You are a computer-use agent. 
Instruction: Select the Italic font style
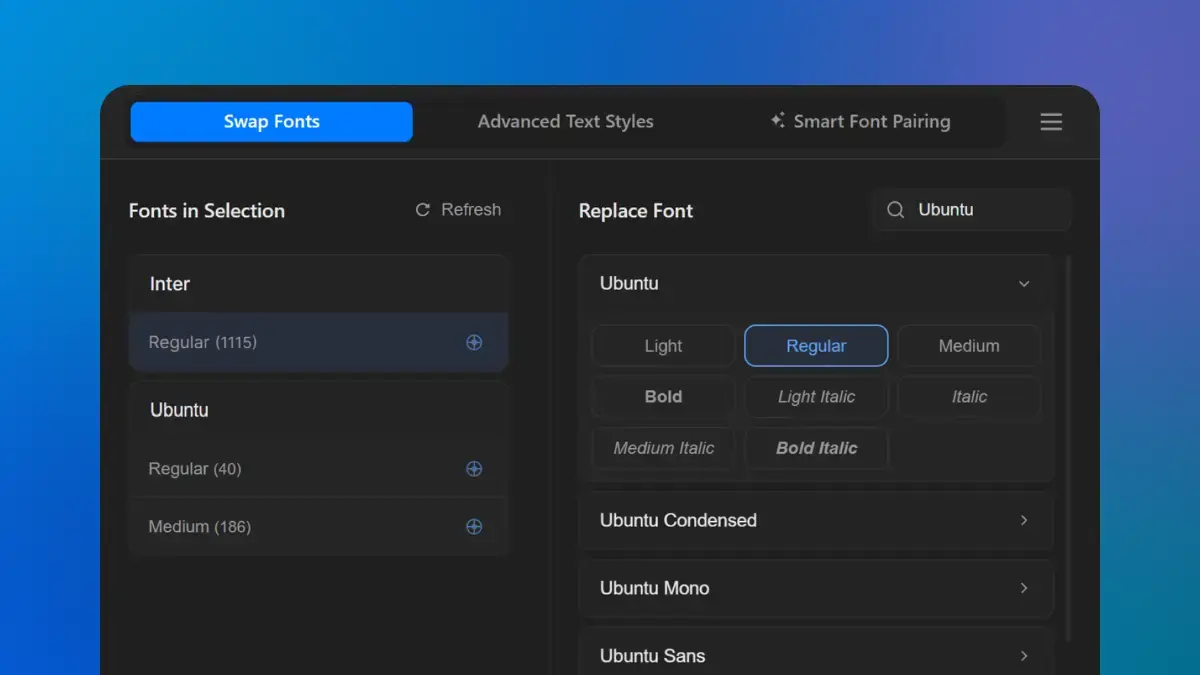click(x=969, y=397)
